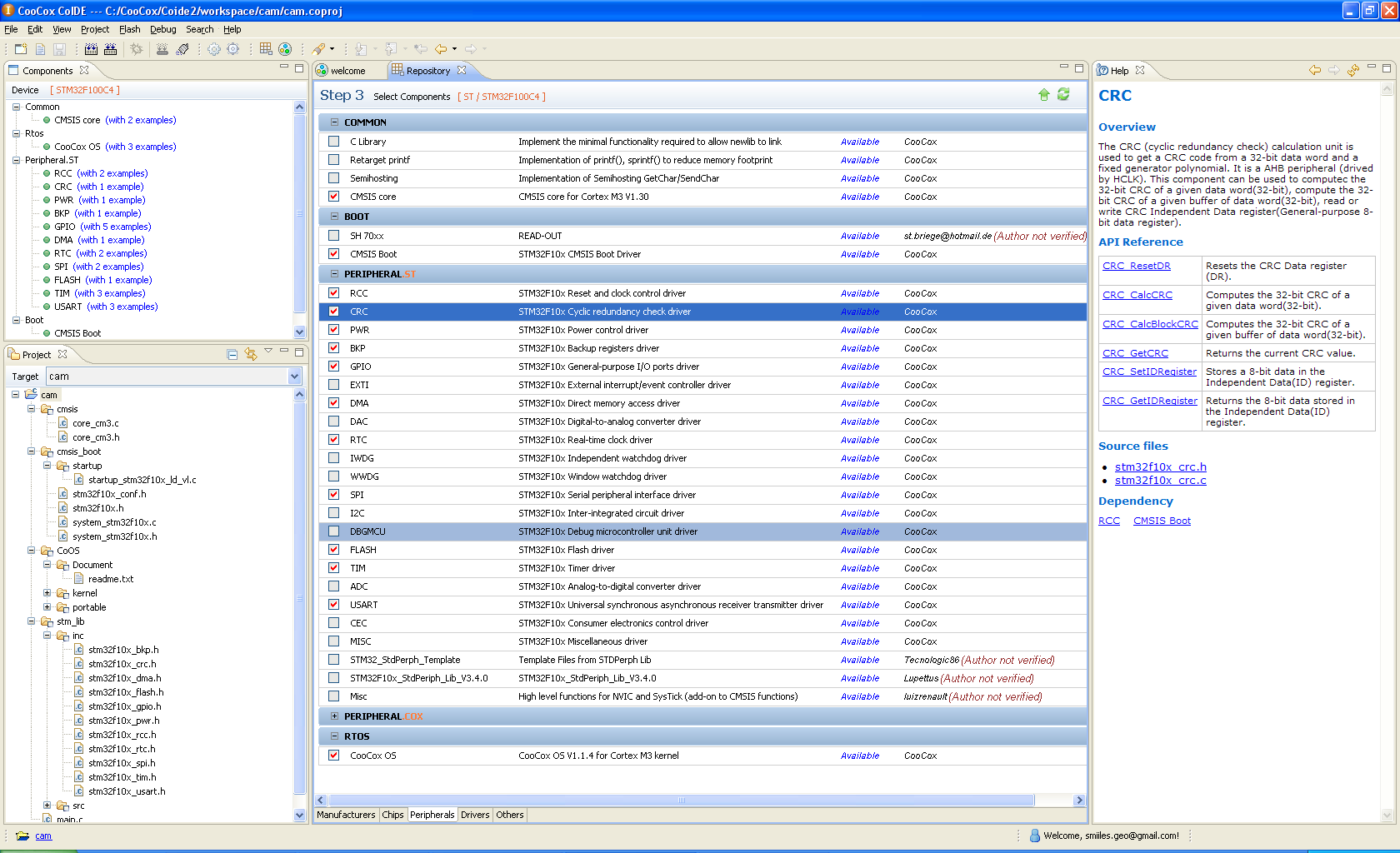Enable the Semihosting component checkbox
The image size is (1400, 853).
click(334, 178)
